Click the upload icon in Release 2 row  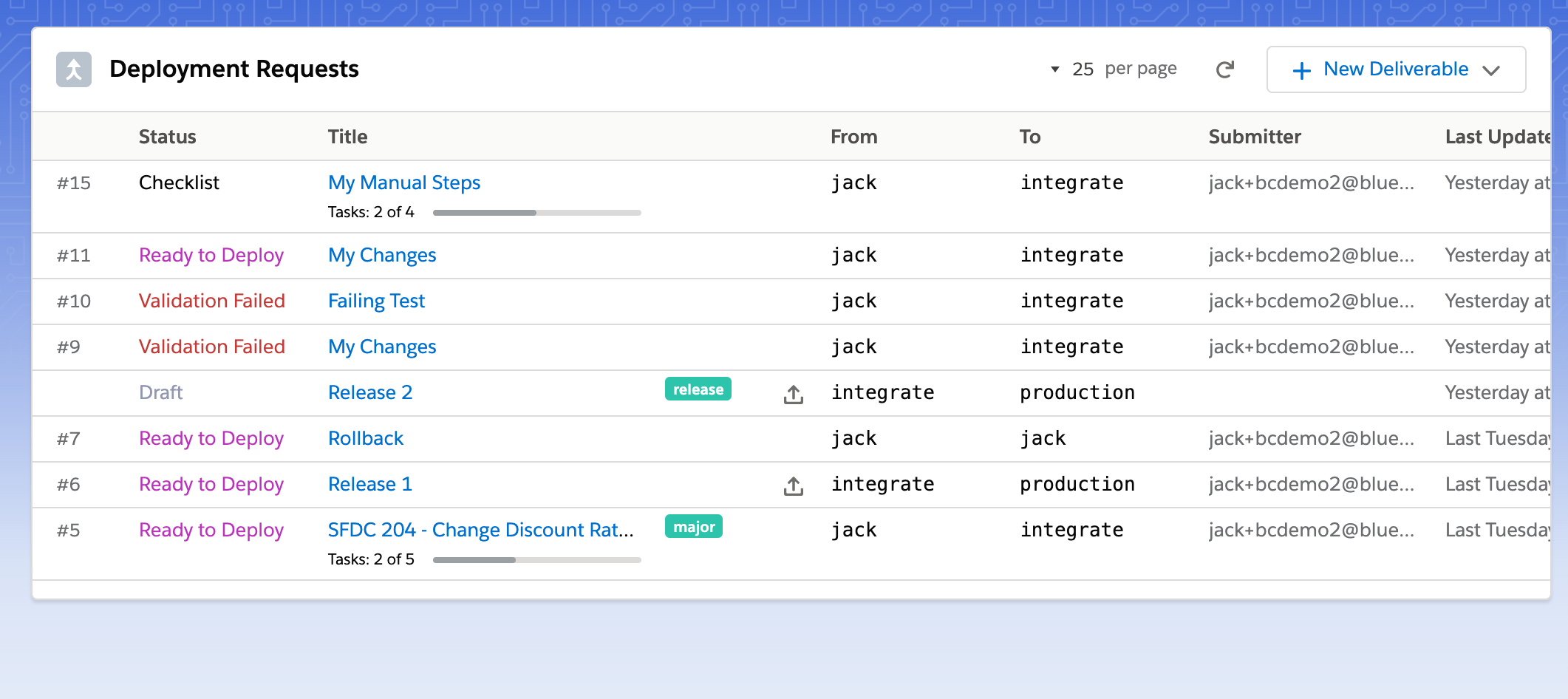pyautogui.click(x=794, y=395)
